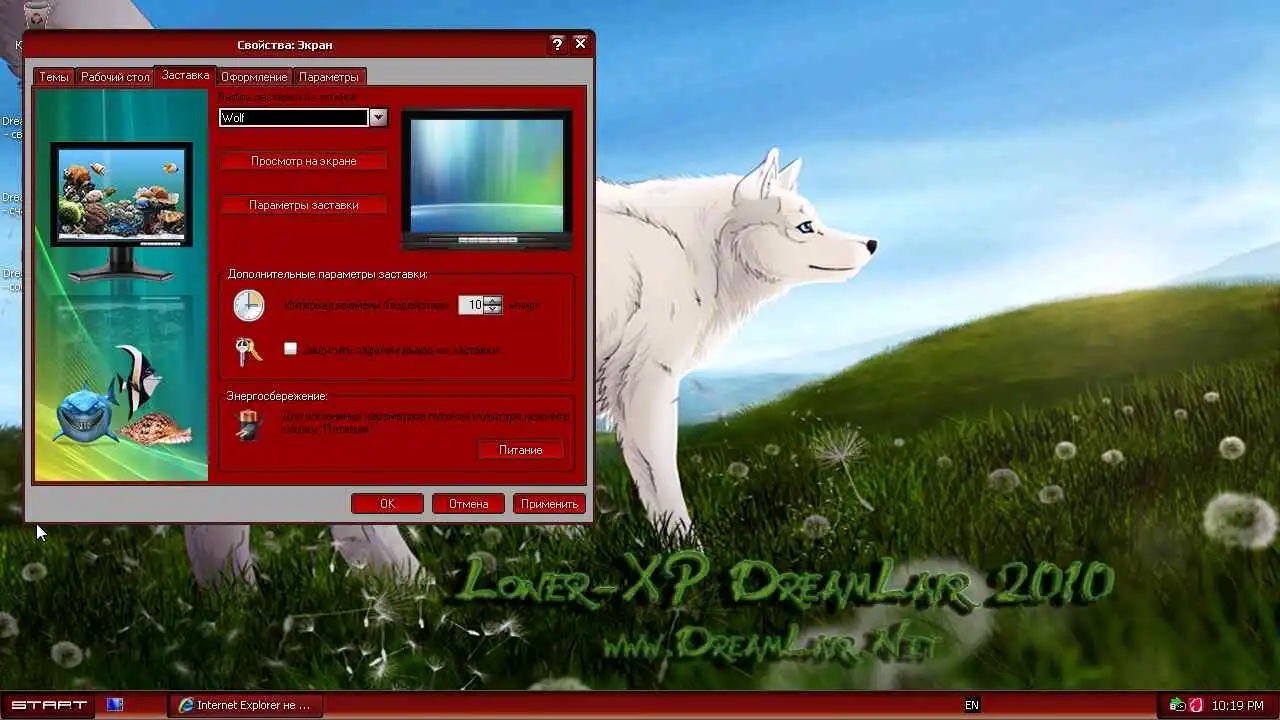
Task: Close the Свойства: Экран dialog
Action: point(580,44)
